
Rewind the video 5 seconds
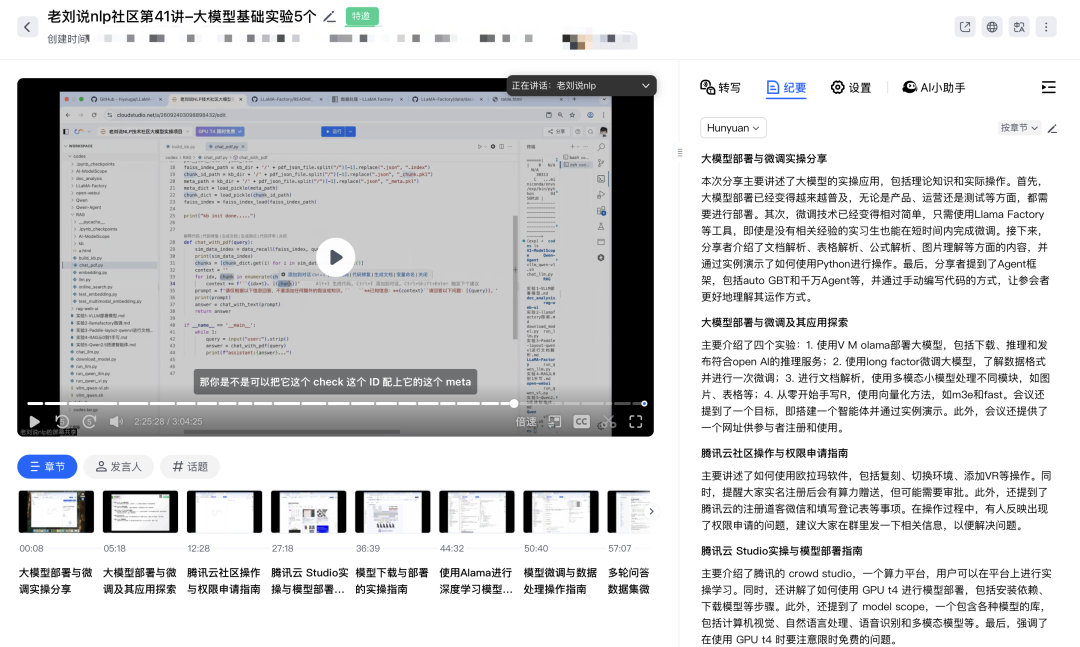pos(62,421)
